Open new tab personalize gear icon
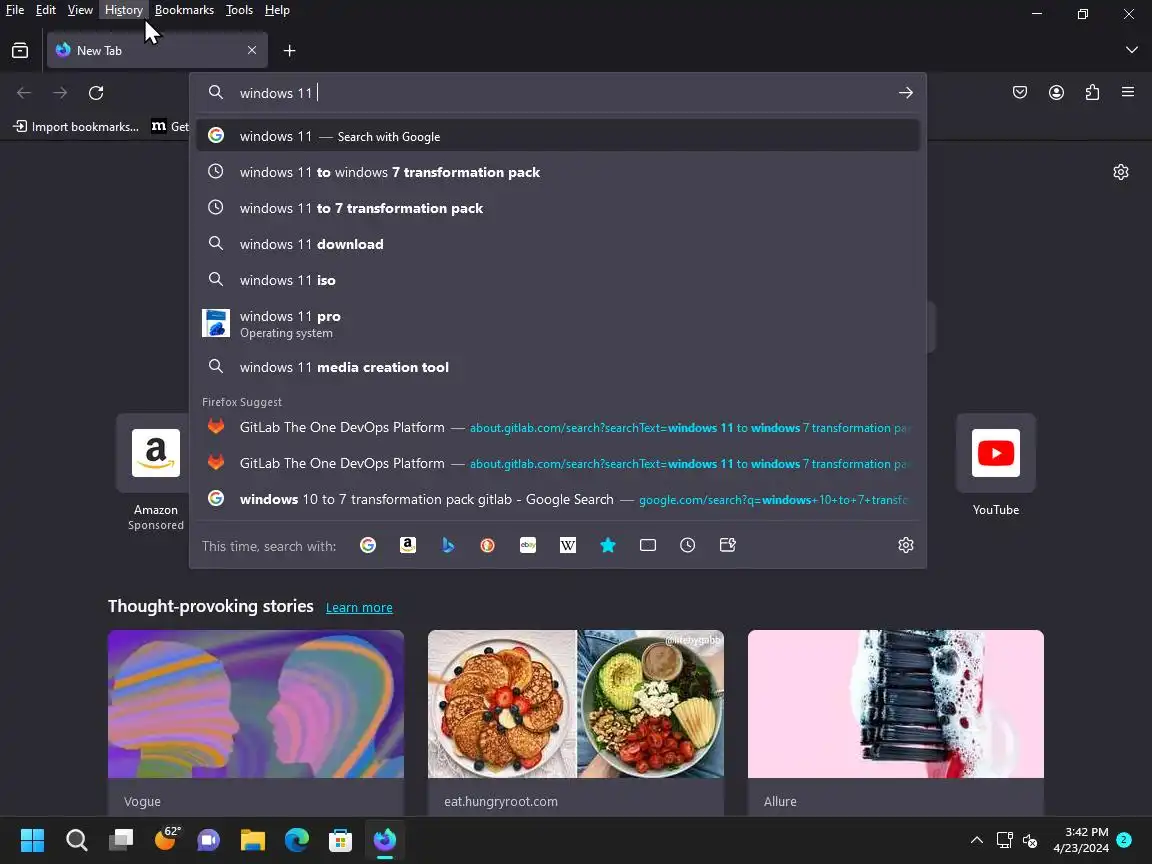1152x864 pixels. coord(1120,172)
